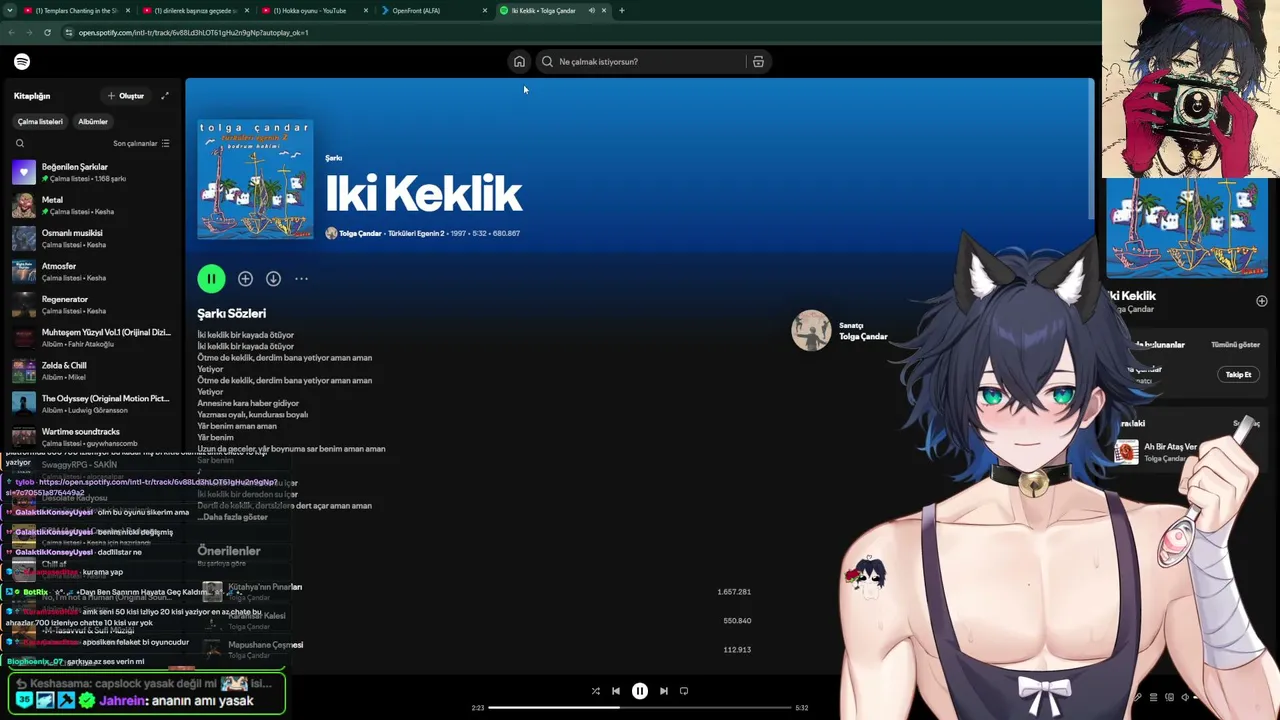Close the Iki Keklik browser tab
Viewport: 1280px width, 720px height.
604,10
